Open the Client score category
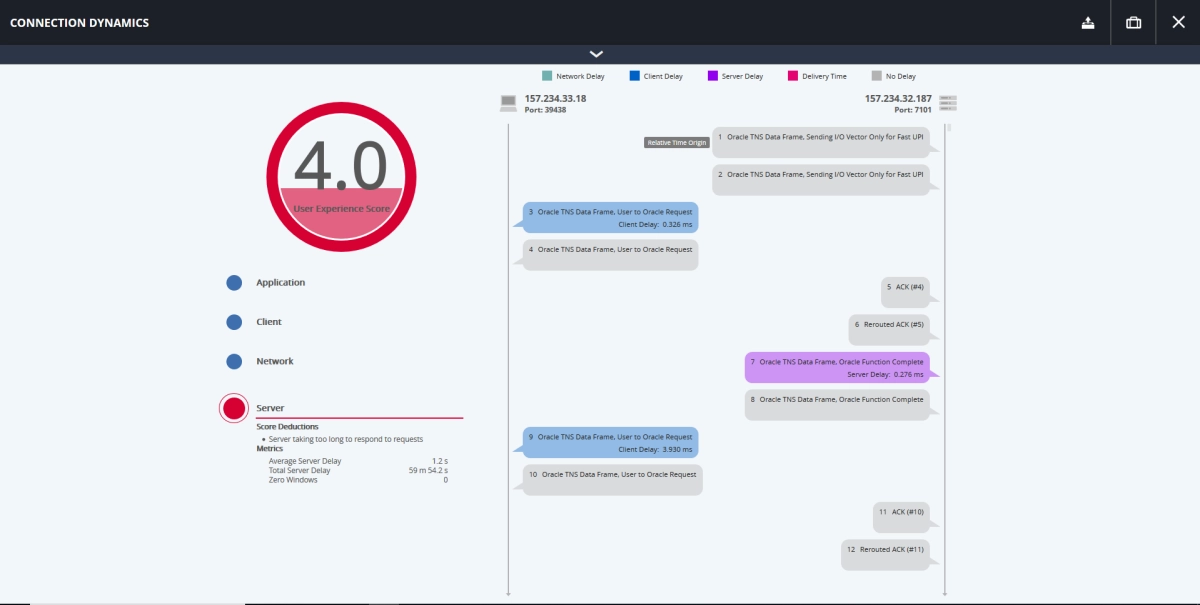Screen dimensions: 1200x605 [269, 322]
